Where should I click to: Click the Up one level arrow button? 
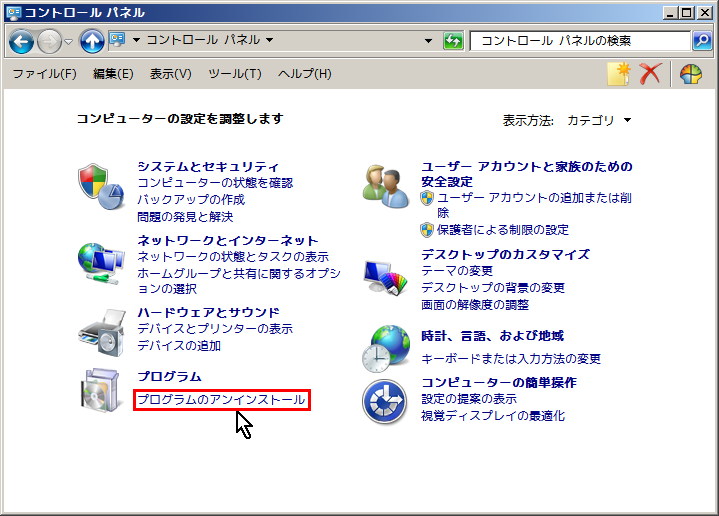(92, 41)
